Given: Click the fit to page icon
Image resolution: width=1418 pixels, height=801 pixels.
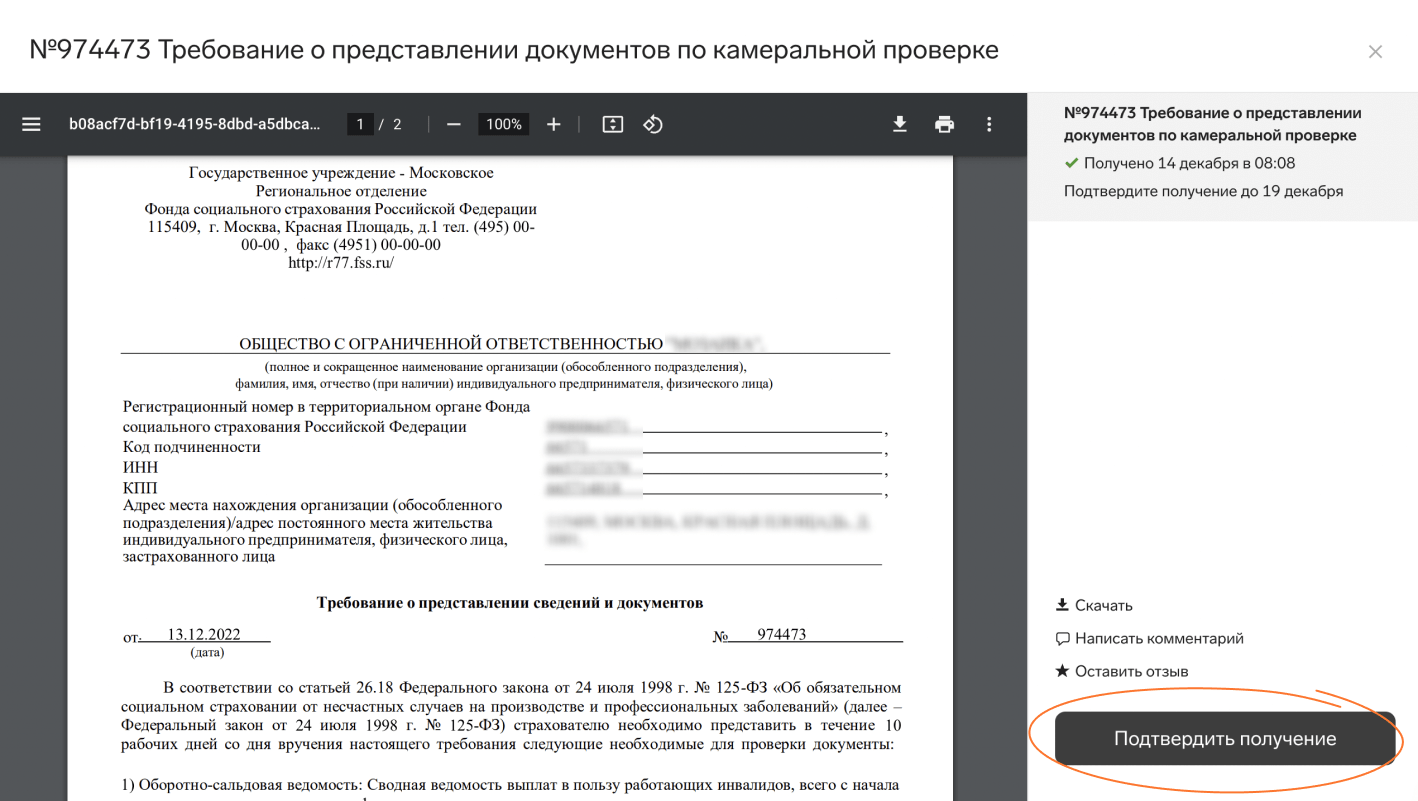Looking at the screenshot, I should [613, 124].
